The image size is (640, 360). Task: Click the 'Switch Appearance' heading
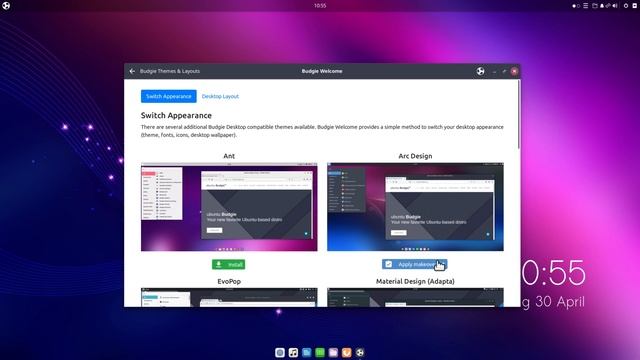coord(176,116)
